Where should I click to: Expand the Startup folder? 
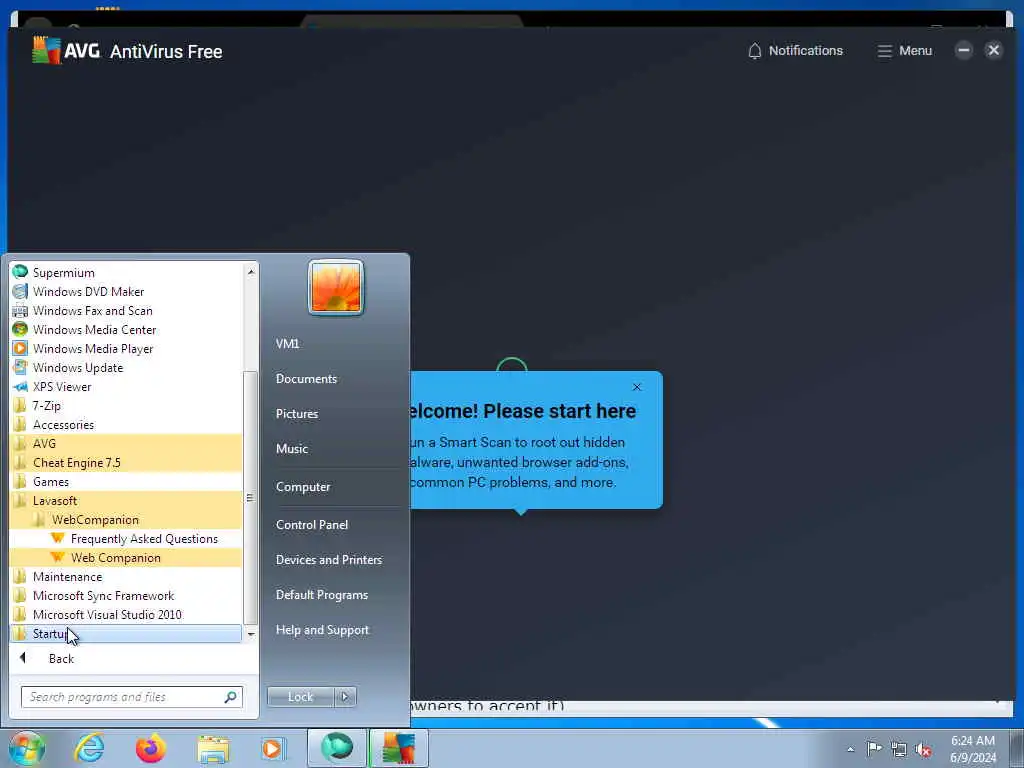[x=126, y=633]
